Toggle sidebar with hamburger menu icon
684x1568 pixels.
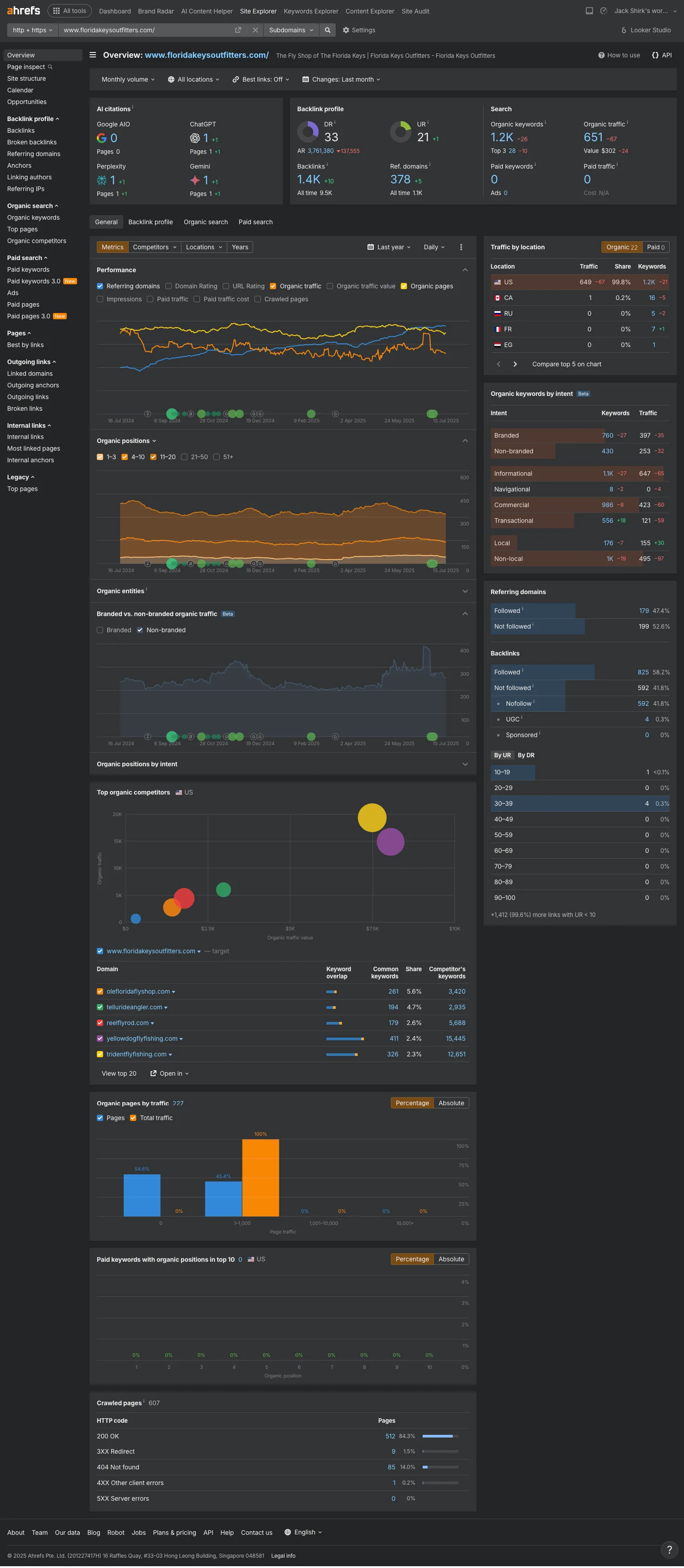(92, 55)
